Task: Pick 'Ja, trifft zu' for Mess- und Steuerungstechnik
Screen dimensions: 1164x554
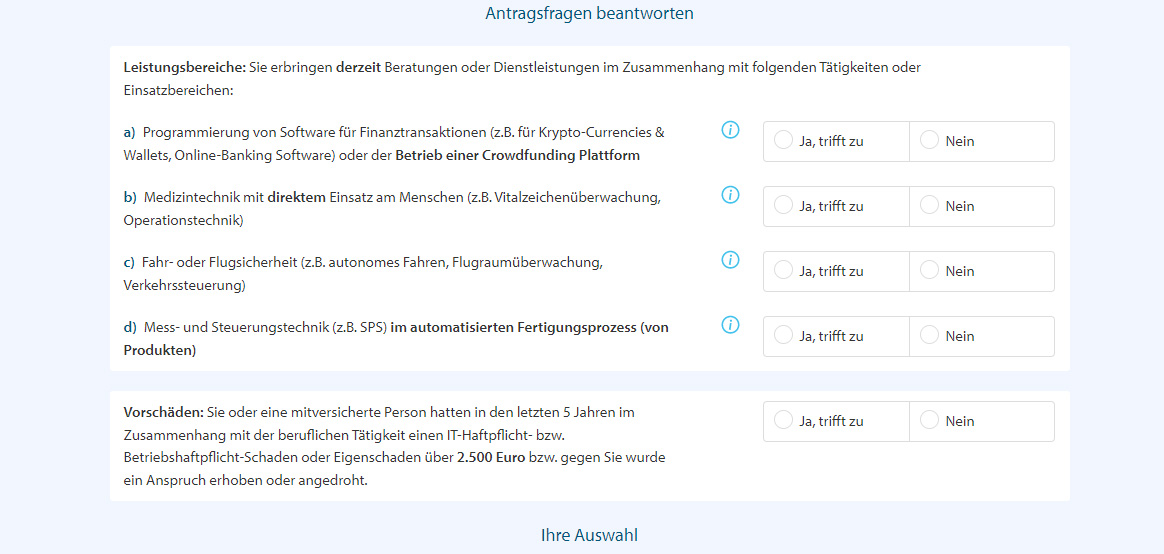Action: 836,336
